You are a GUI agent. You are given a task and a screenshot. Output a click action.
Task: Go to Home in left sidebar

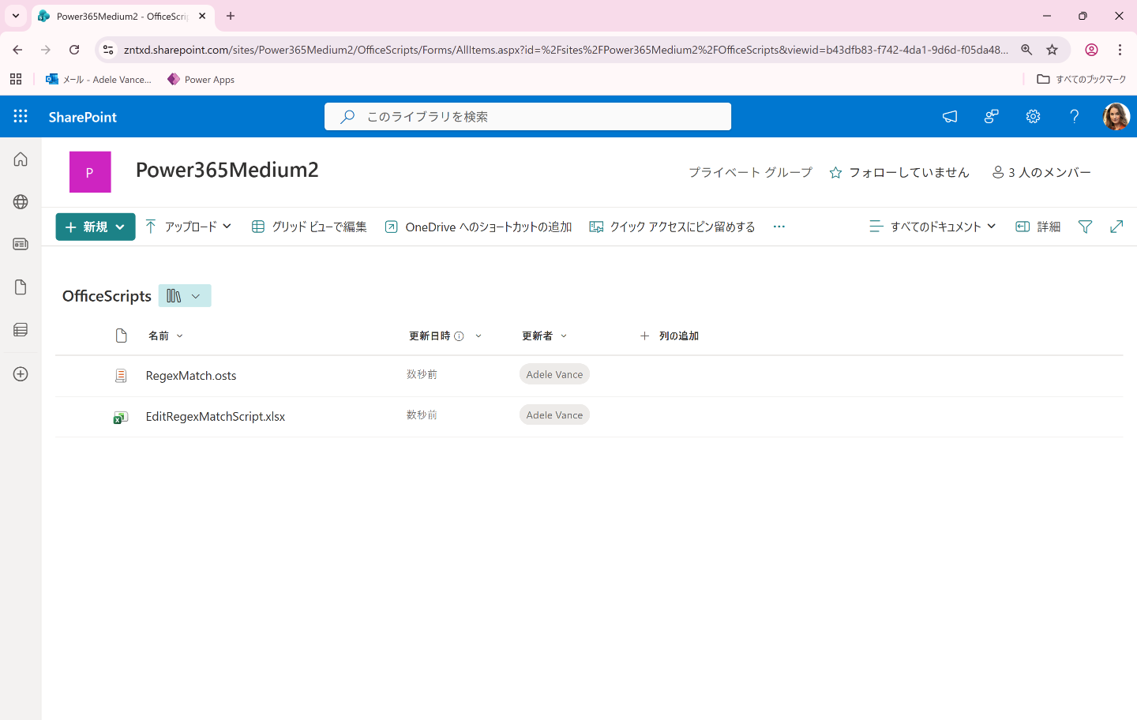pos(20,160)
